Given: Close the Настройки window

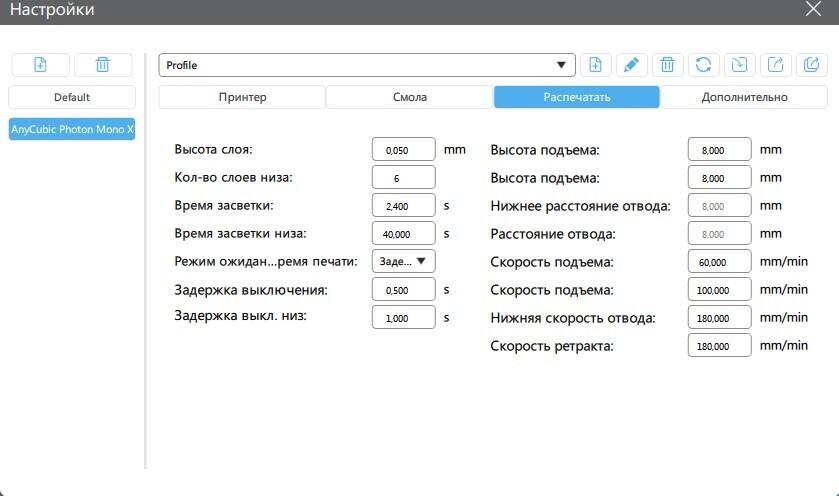Looking at the screenshot, I should [x=813, y=9].
